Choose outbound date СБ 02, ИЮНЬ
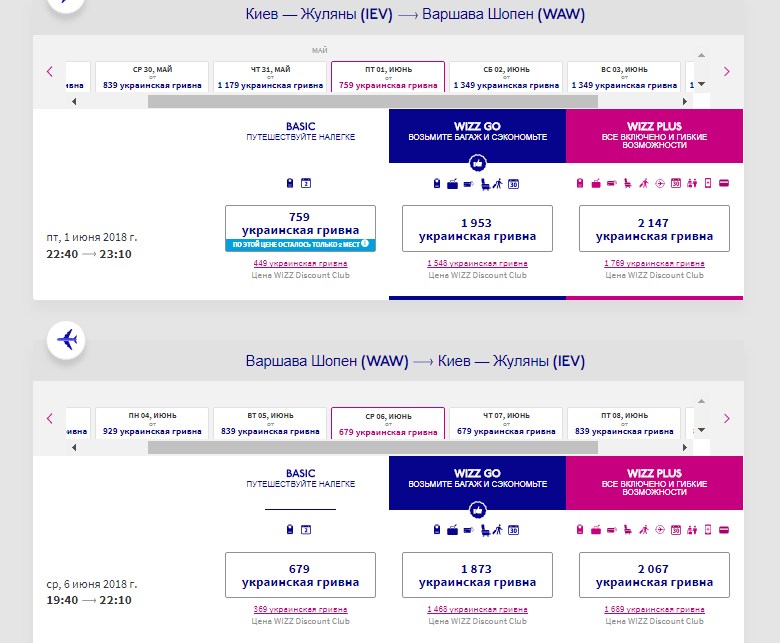Image resolution: width=780 pixels, height=643 pixels. coord(506,77)
